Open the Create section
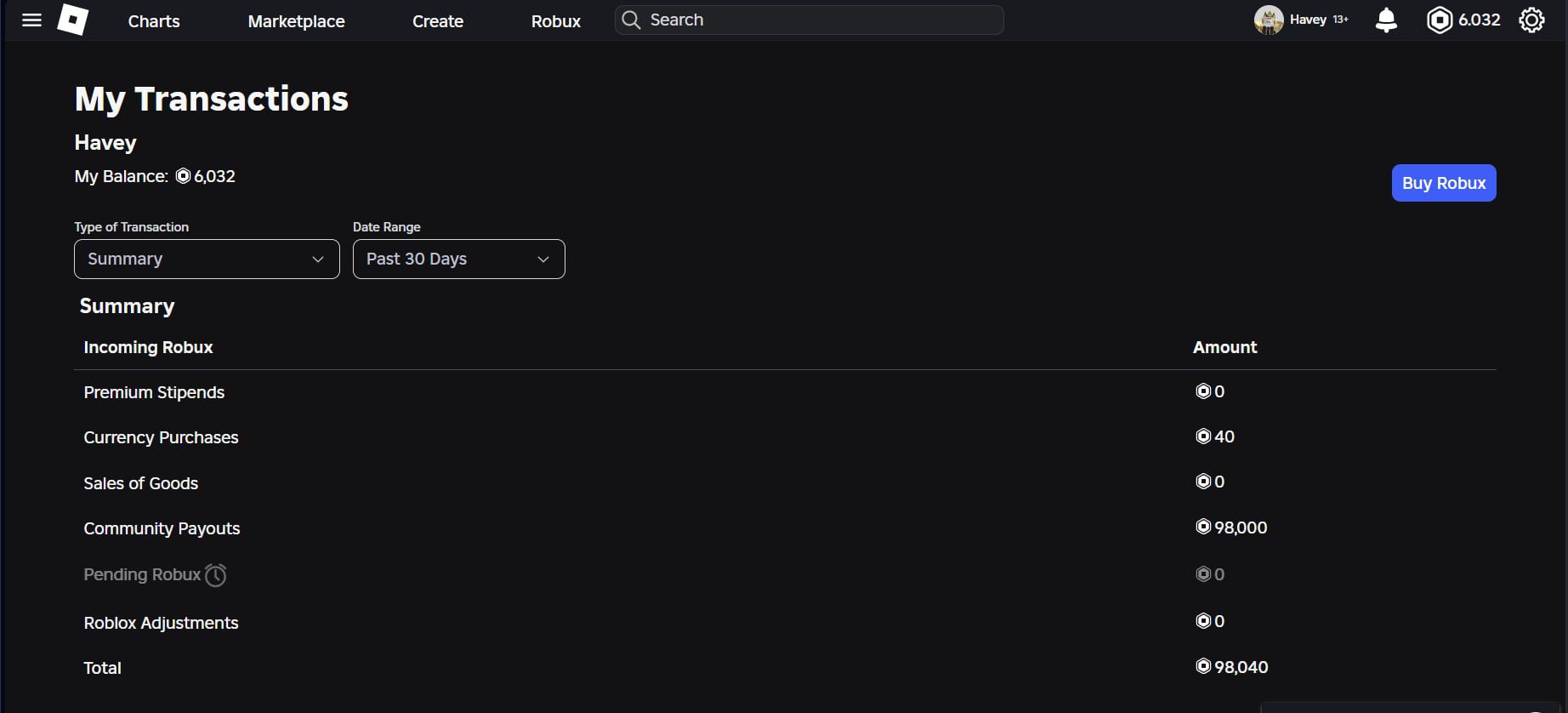1568x713 pixels. (x=438, y=21)
